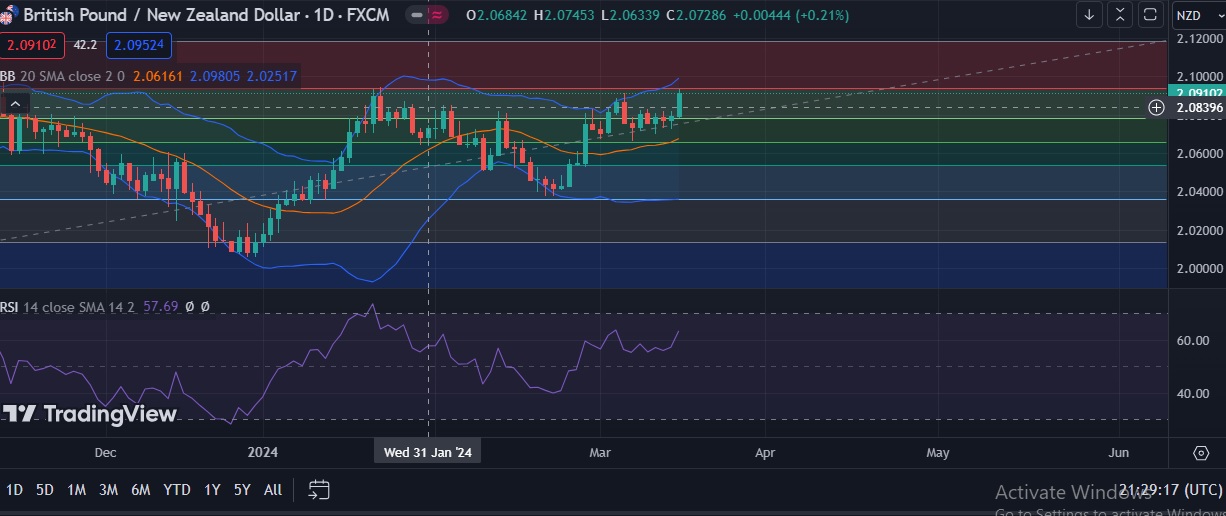Click the spread value 42.2
1226x516 pixels.
tap(86, 45)
